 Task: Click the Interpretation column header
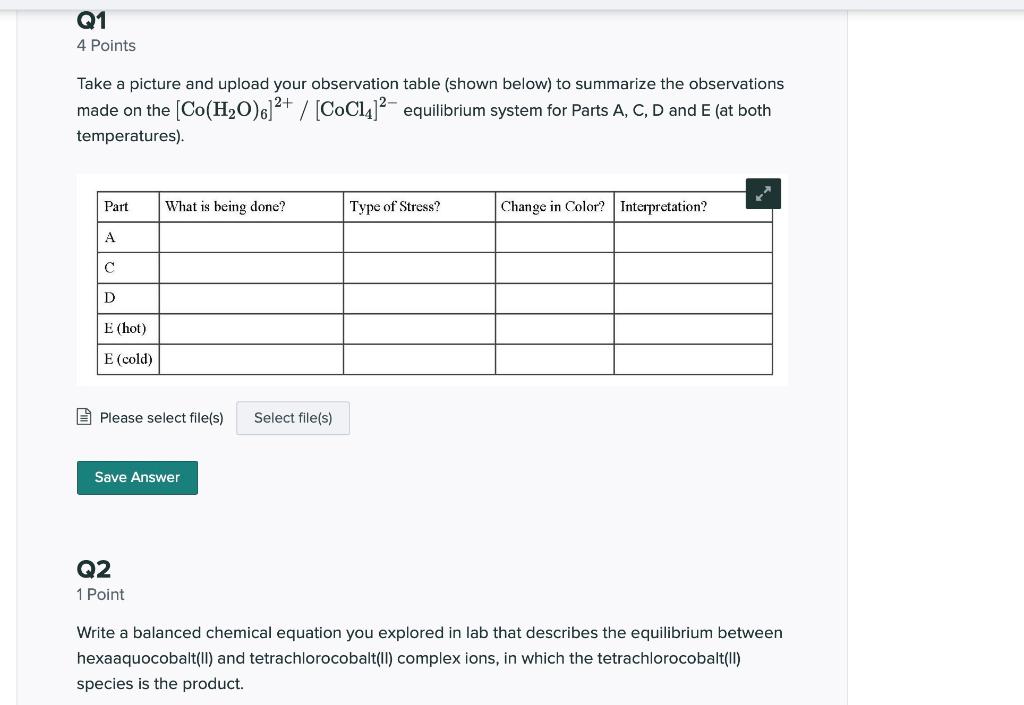(663, 206)
